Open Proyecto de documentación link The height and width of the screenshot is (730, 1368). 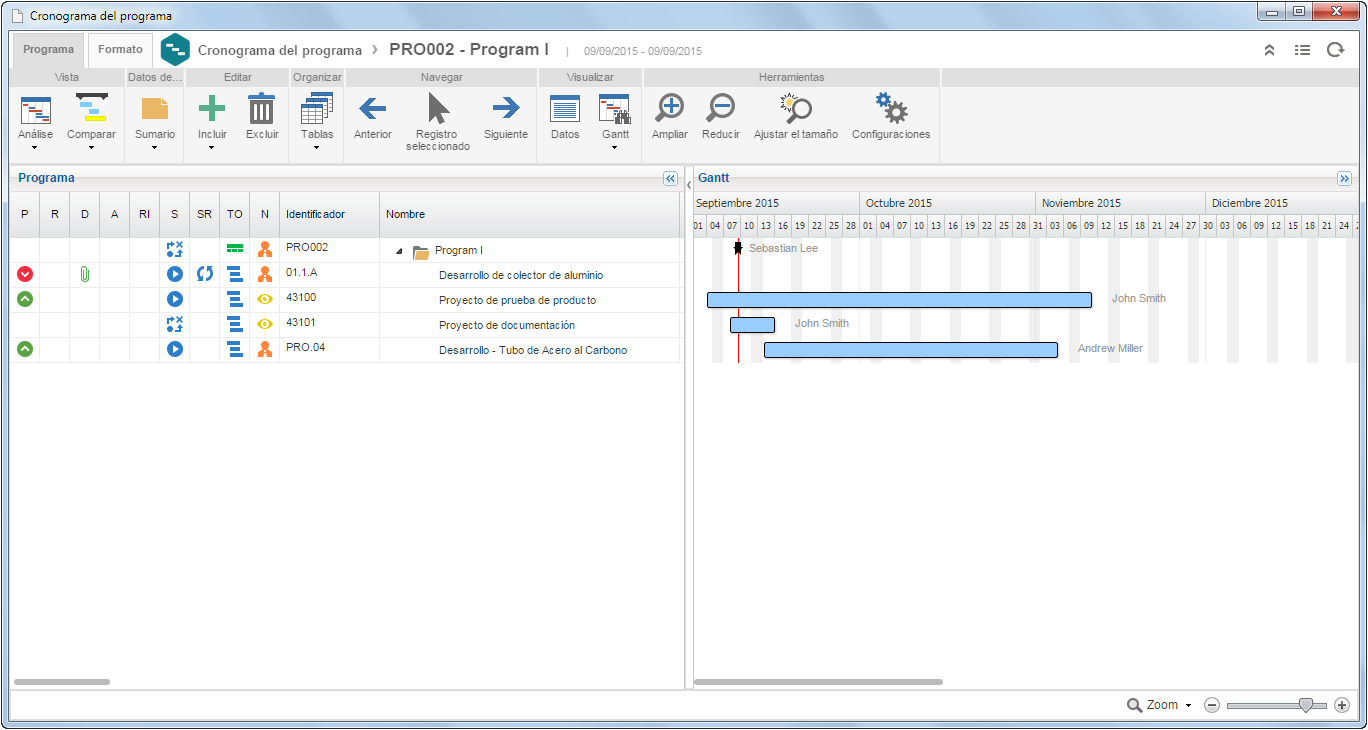[x=507, y=325]
